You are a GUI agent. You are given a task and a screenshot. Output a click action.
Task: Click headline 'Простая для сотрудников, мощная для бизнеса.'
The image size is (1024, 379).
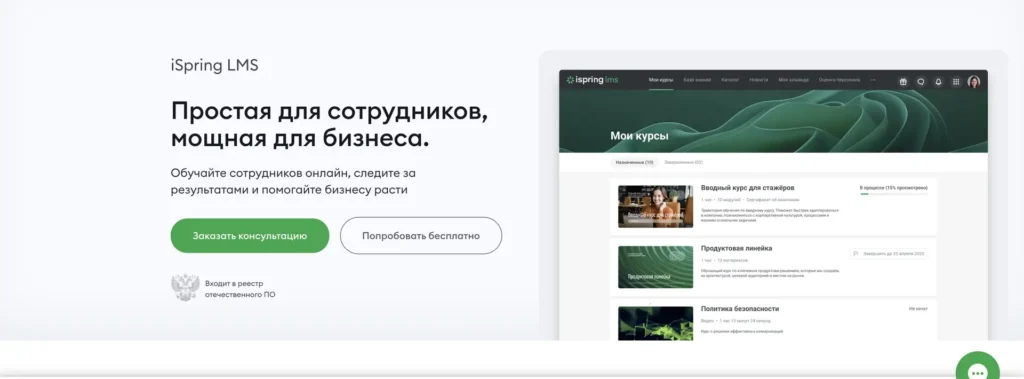(330, 124)
